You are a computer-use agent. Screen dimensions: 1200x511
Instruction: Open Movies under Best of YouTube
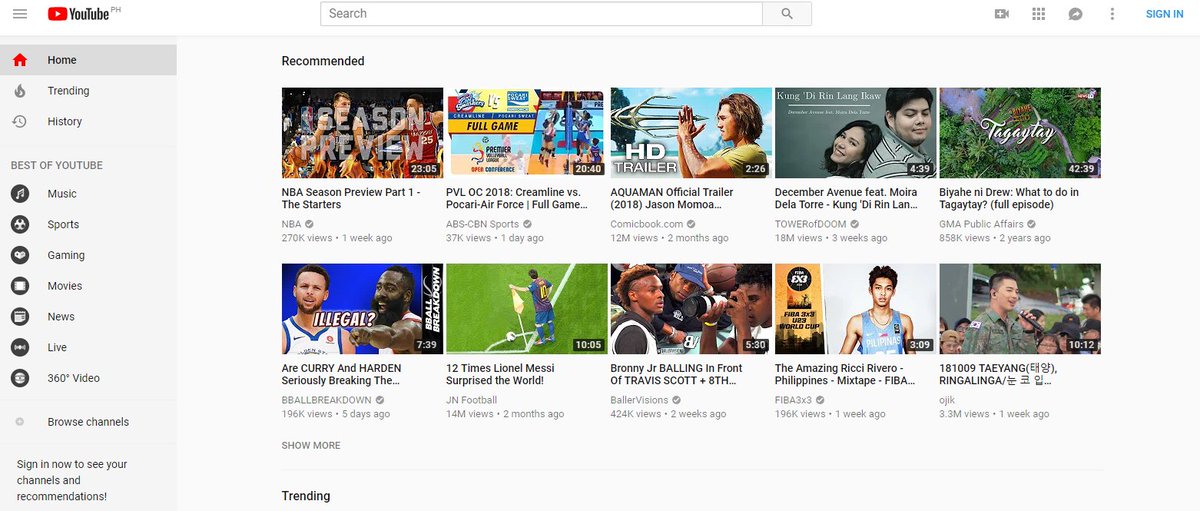point(88,286)
